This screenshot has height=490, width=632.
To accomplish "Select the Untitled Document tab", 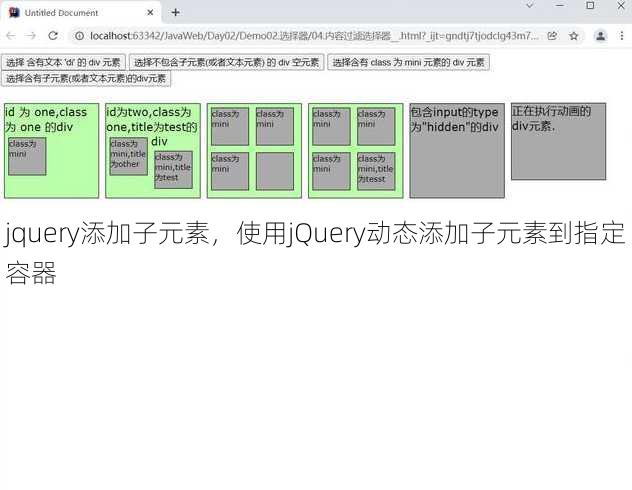I will tap(81, 12).
